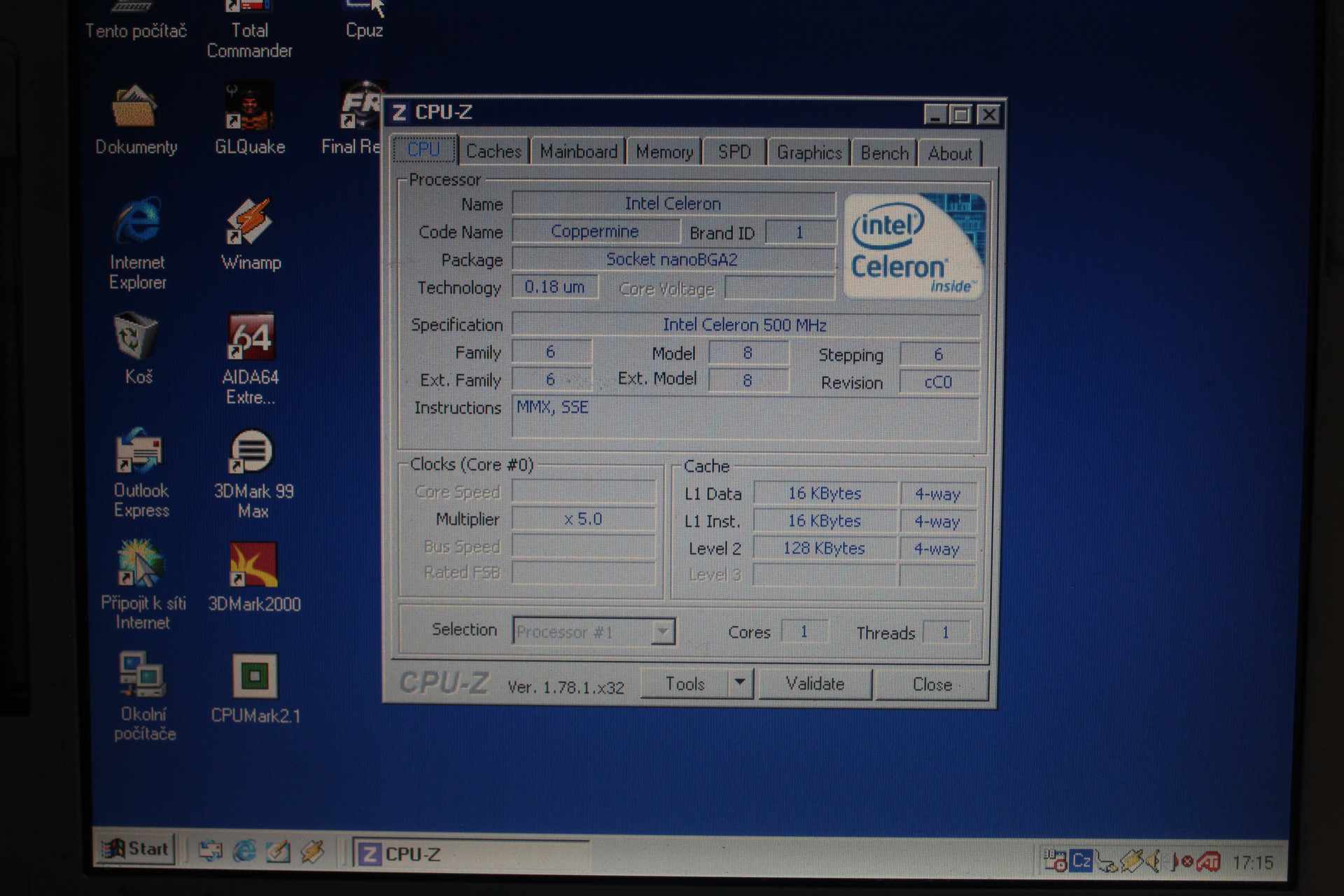Open the Outlook Express desktop icon

(141, 472)
